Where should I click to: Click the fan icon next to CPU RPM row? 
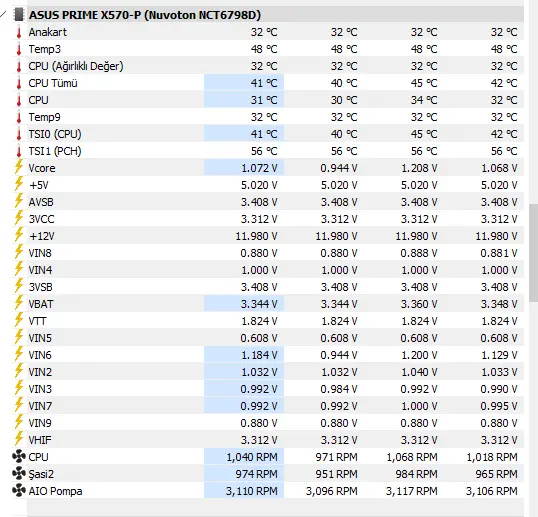click(19, 457)
